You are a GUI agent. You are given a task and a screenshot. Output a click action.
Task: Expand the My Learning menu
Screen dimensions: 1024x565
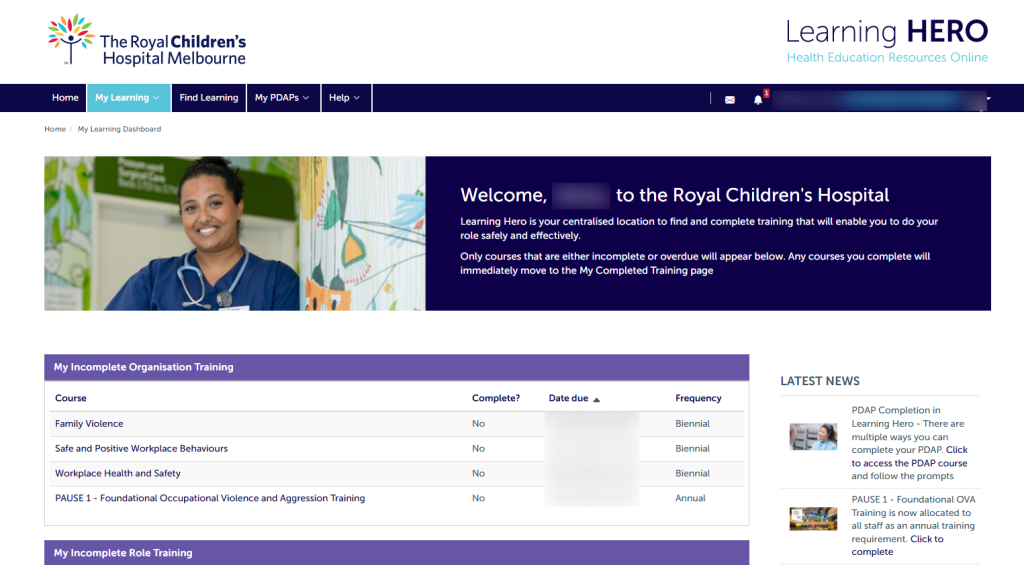click(128, 98)
